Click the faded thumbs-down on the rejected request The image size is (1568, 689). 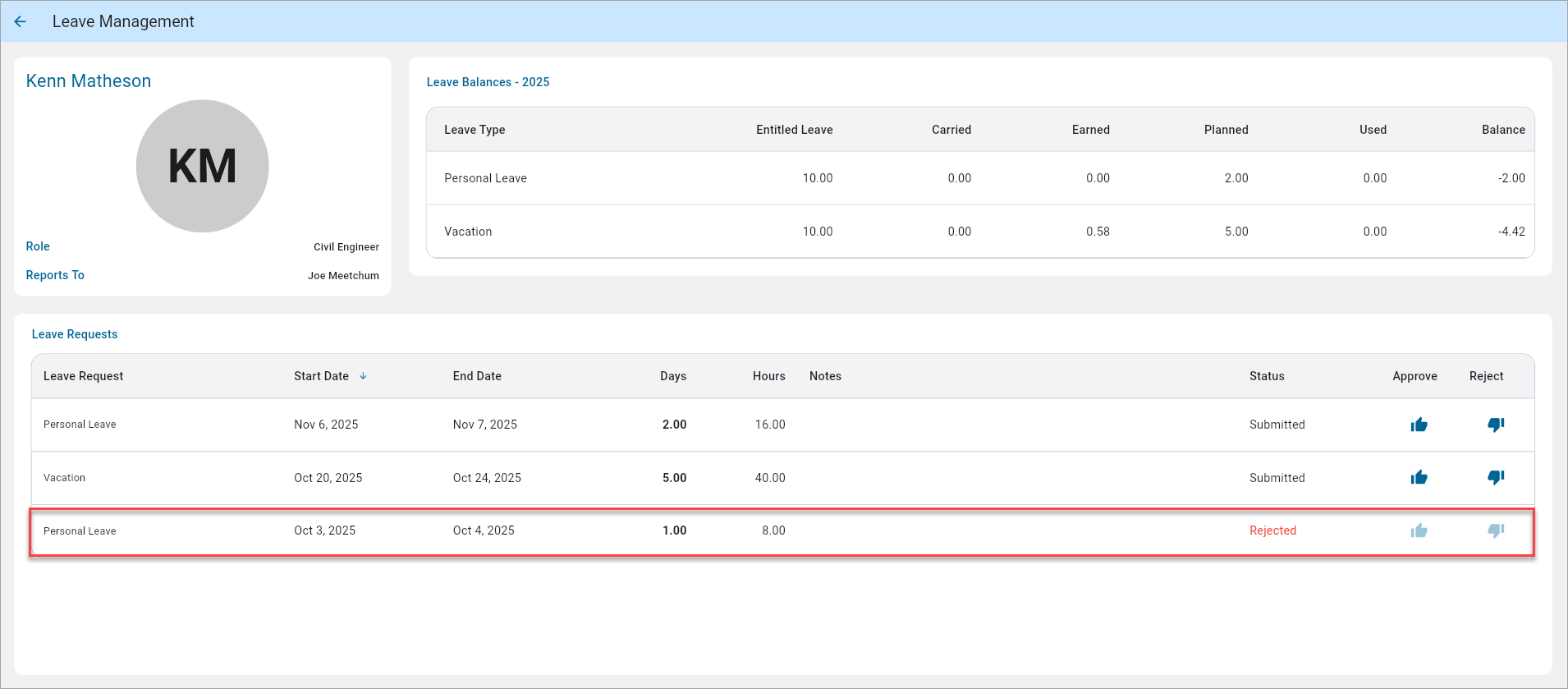(1495, 531)
